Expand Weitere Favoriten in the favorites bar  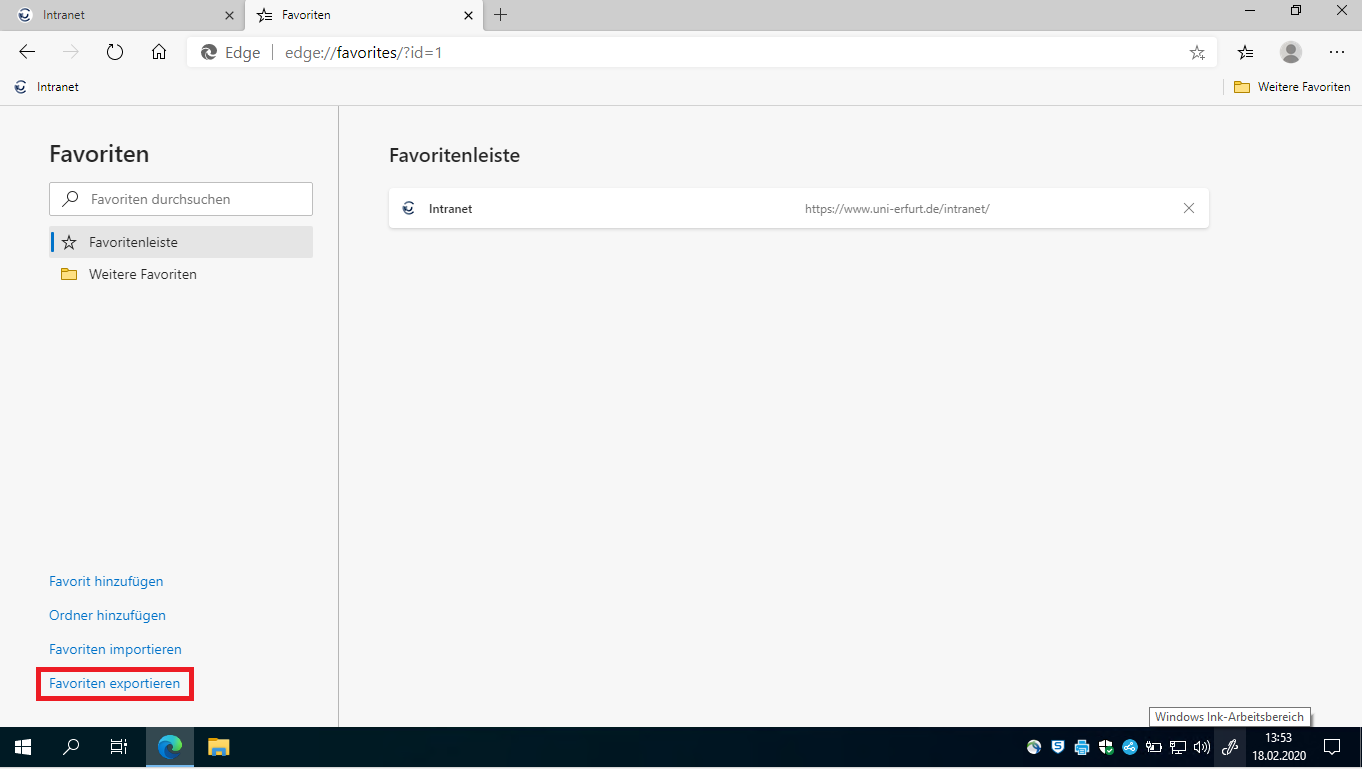[x=1292, y=87]
